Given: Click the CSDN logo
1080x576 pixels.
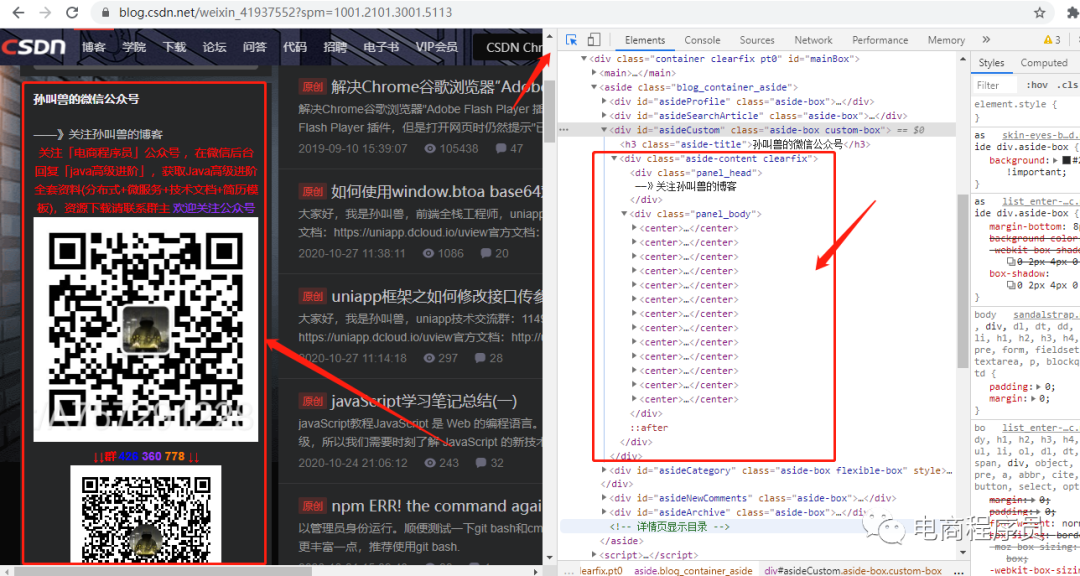Looking at the screenshot, I should tap(34, 47).
